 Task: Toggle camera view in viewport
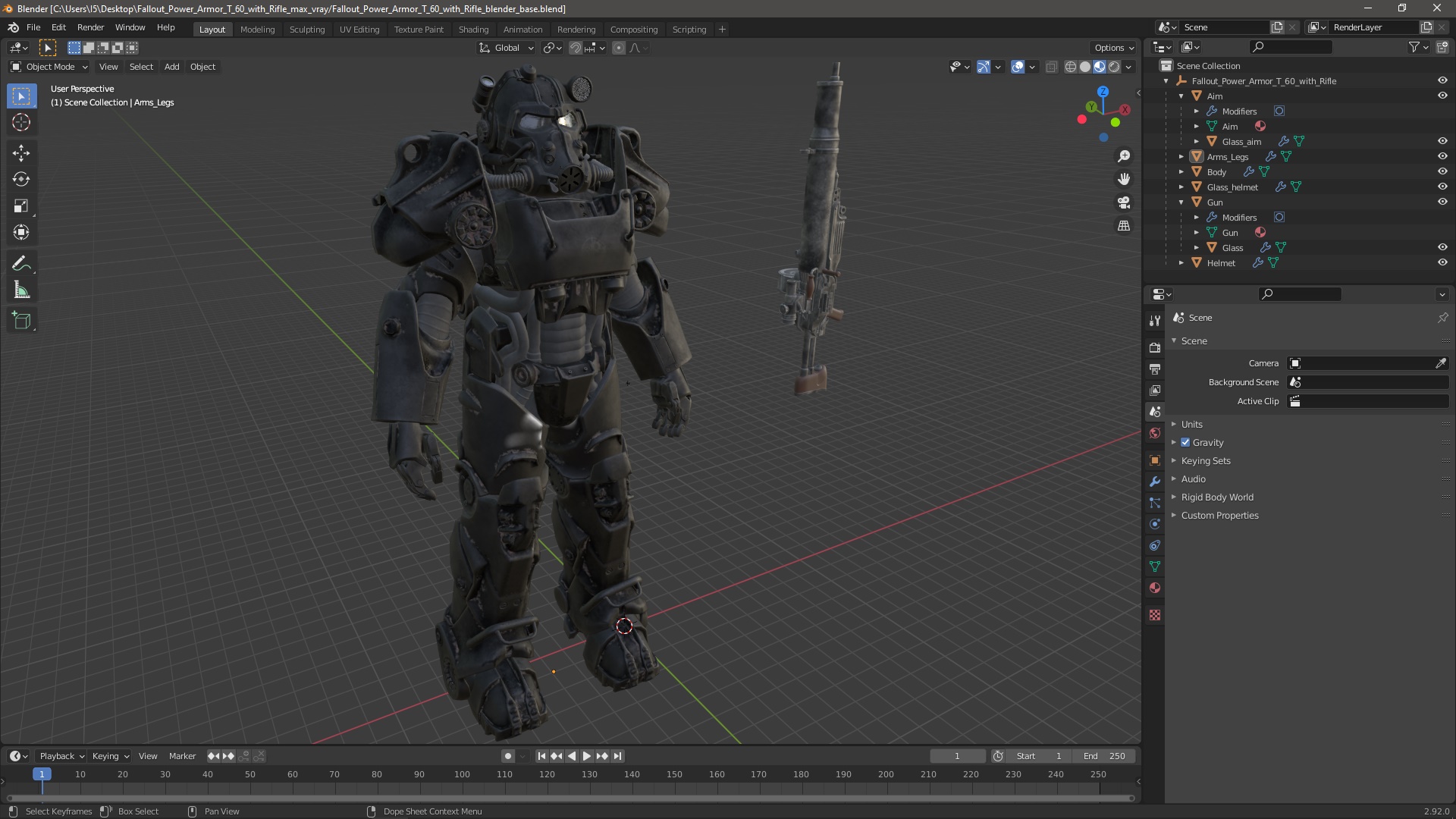(1124, 202)
